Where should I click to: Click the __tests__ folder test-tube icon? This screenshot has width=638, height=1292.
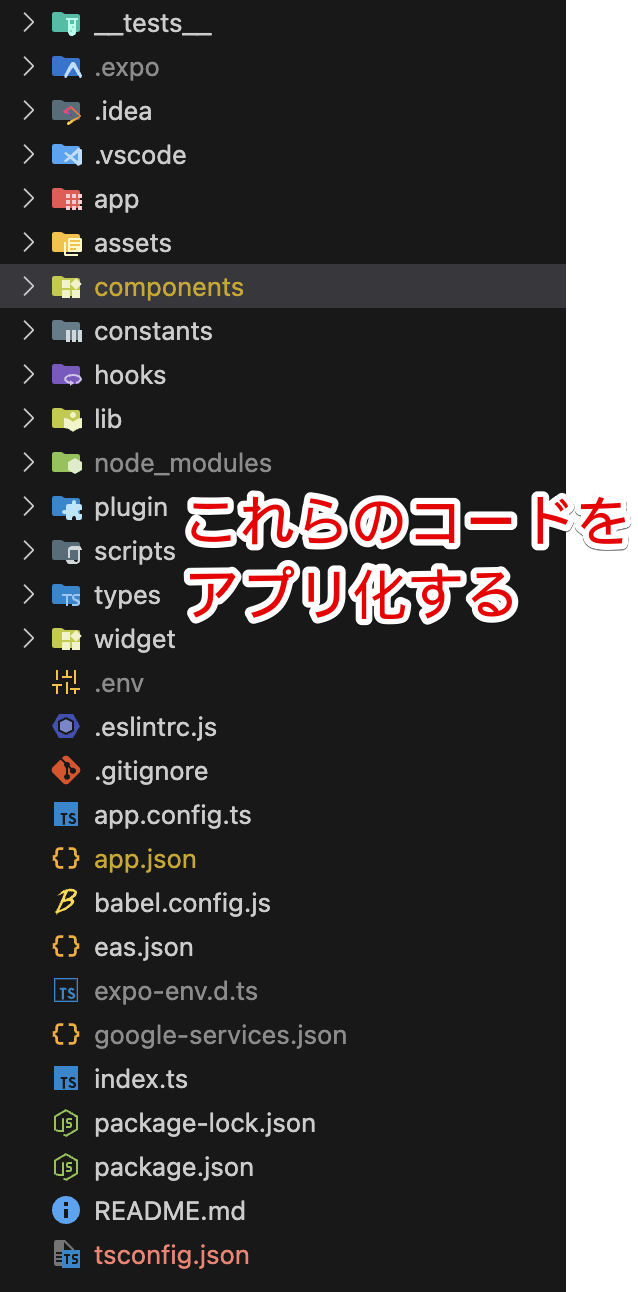(x=66, y=23)
